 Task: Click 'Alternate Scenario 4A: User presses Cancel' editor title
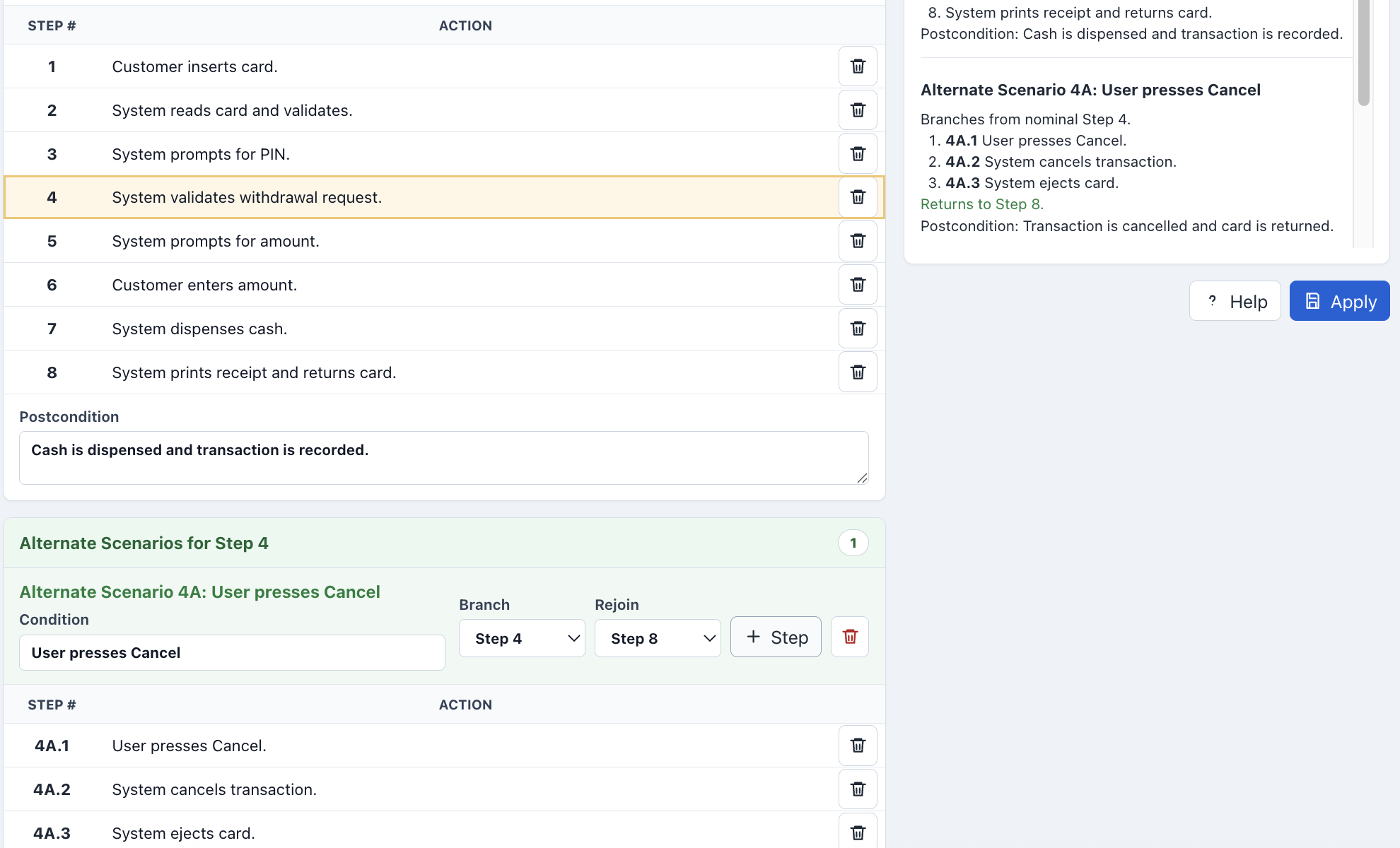199,591
